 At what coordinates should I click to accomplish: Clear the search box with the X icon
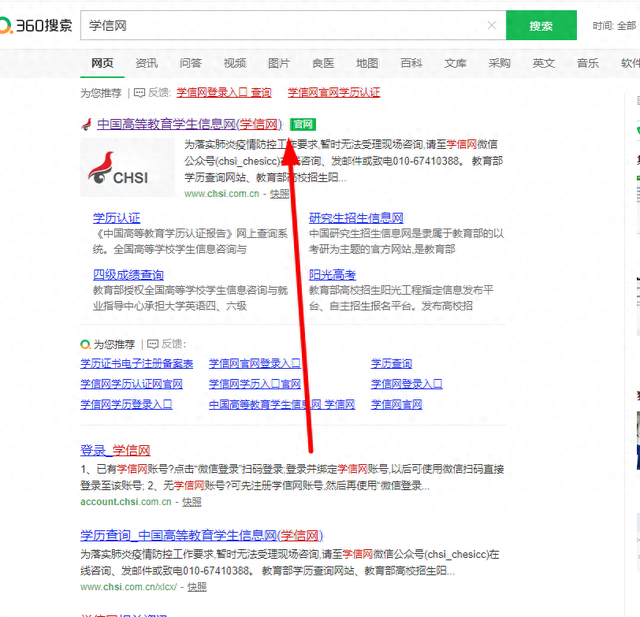click(492, 25)
